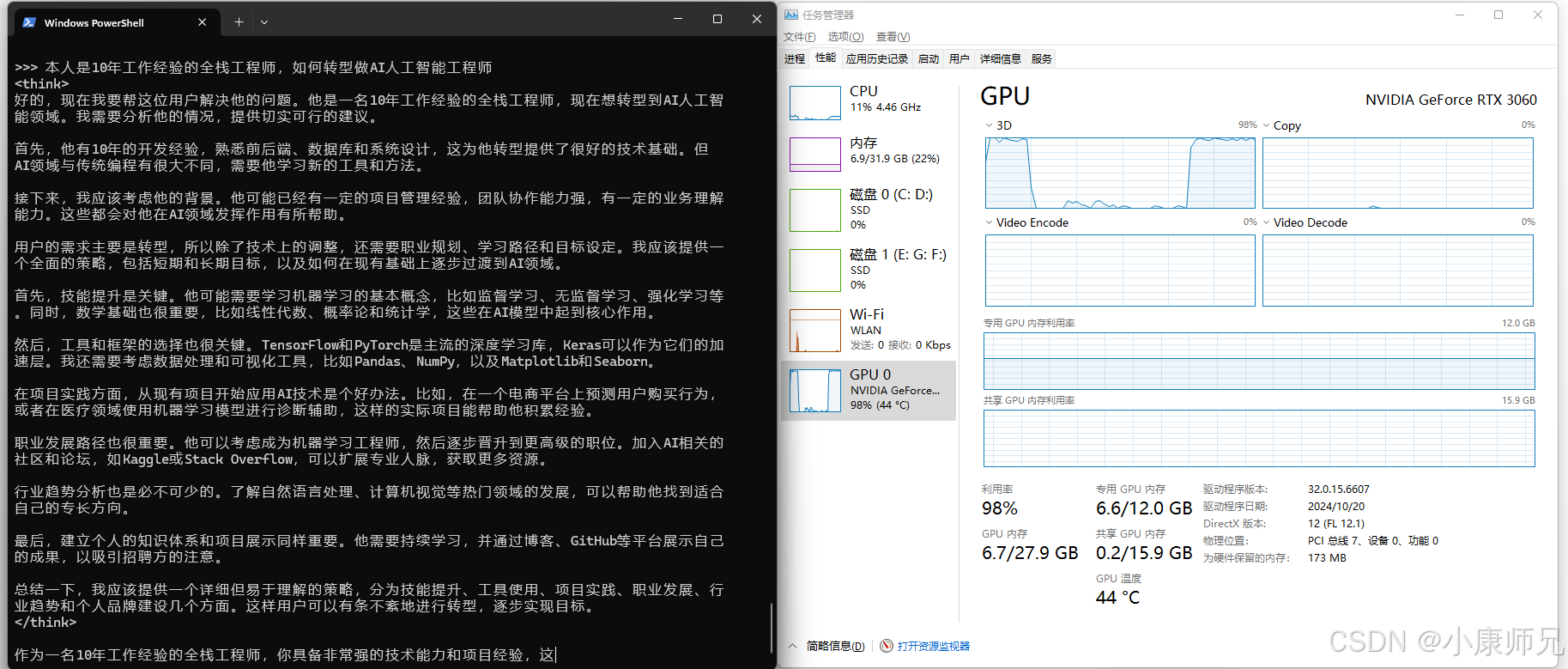Collapse Task Manager with the 简略信息 chevron
The image size is (1568, 669).
(x=792, y=646)
